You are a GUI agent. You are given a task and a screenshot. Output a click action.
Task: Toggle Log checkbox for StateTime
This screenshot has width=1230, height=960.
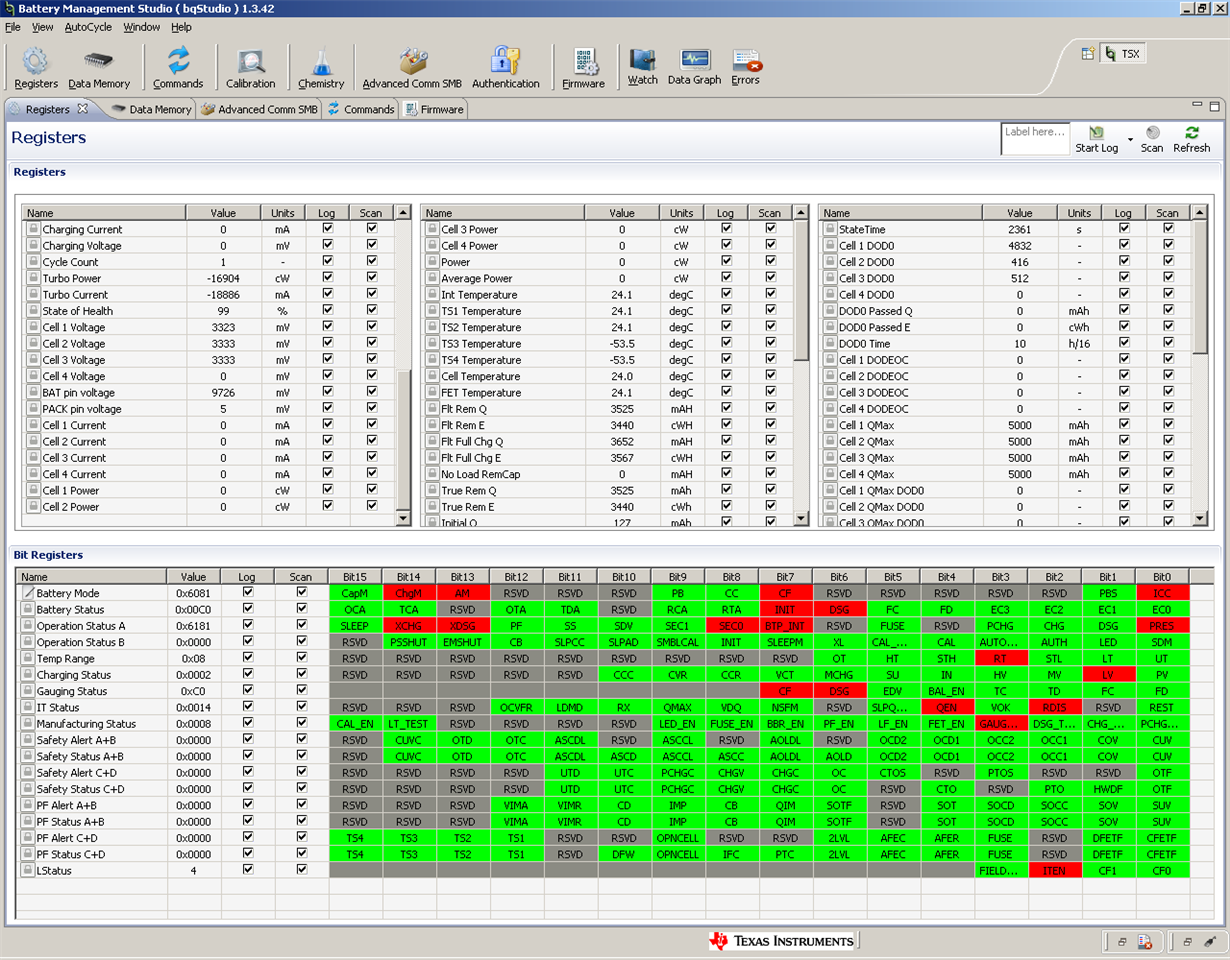(1124, 228)
